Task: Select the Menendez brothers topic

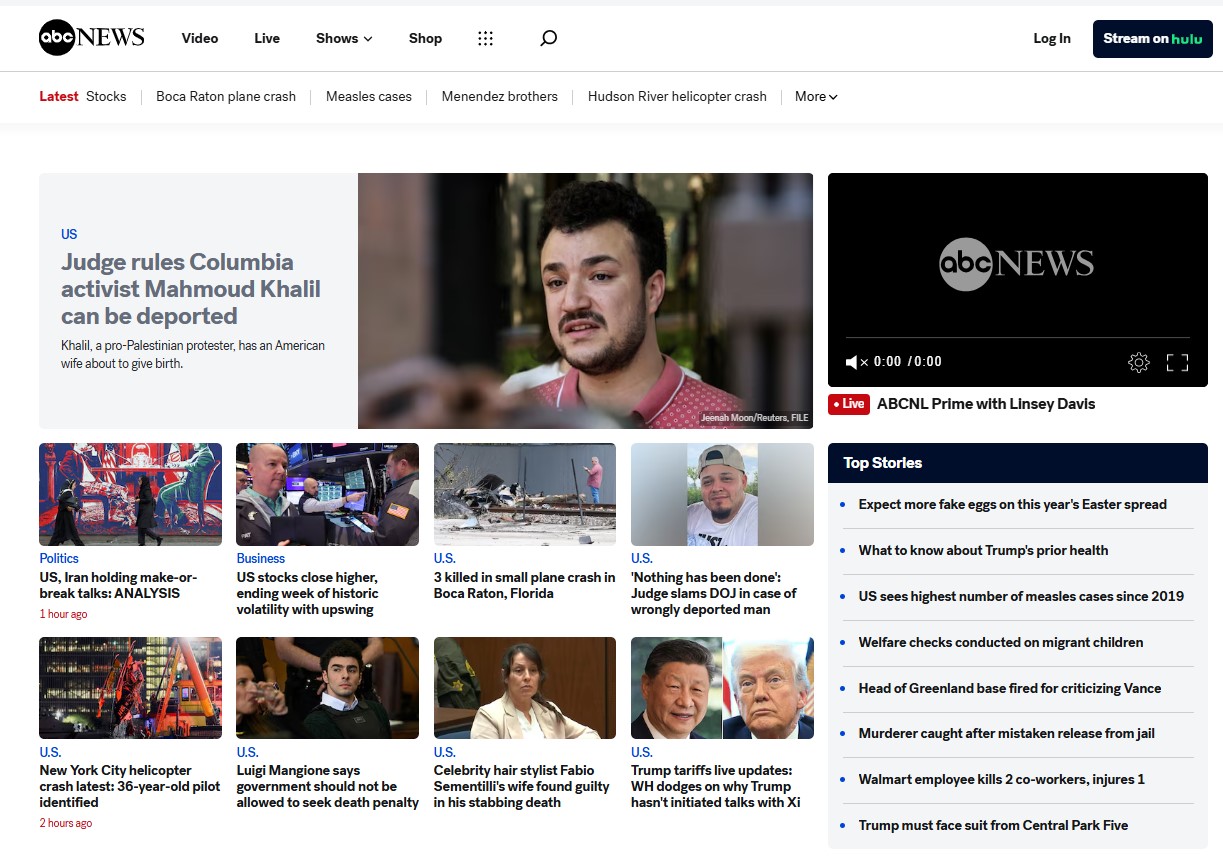Action: [x=500, y=97]
